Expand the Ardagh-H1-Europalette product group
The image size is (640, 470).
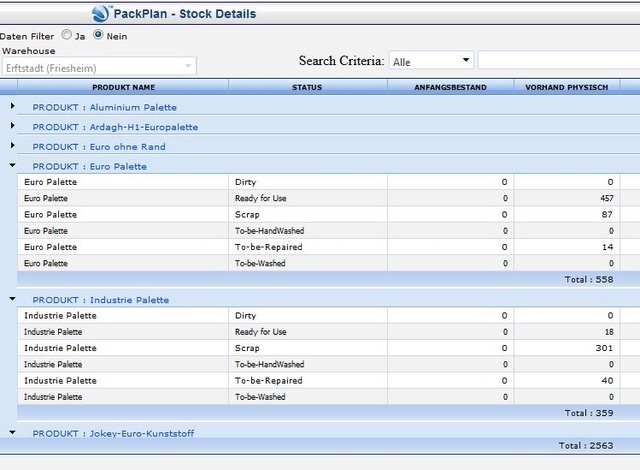click(13, 126)
